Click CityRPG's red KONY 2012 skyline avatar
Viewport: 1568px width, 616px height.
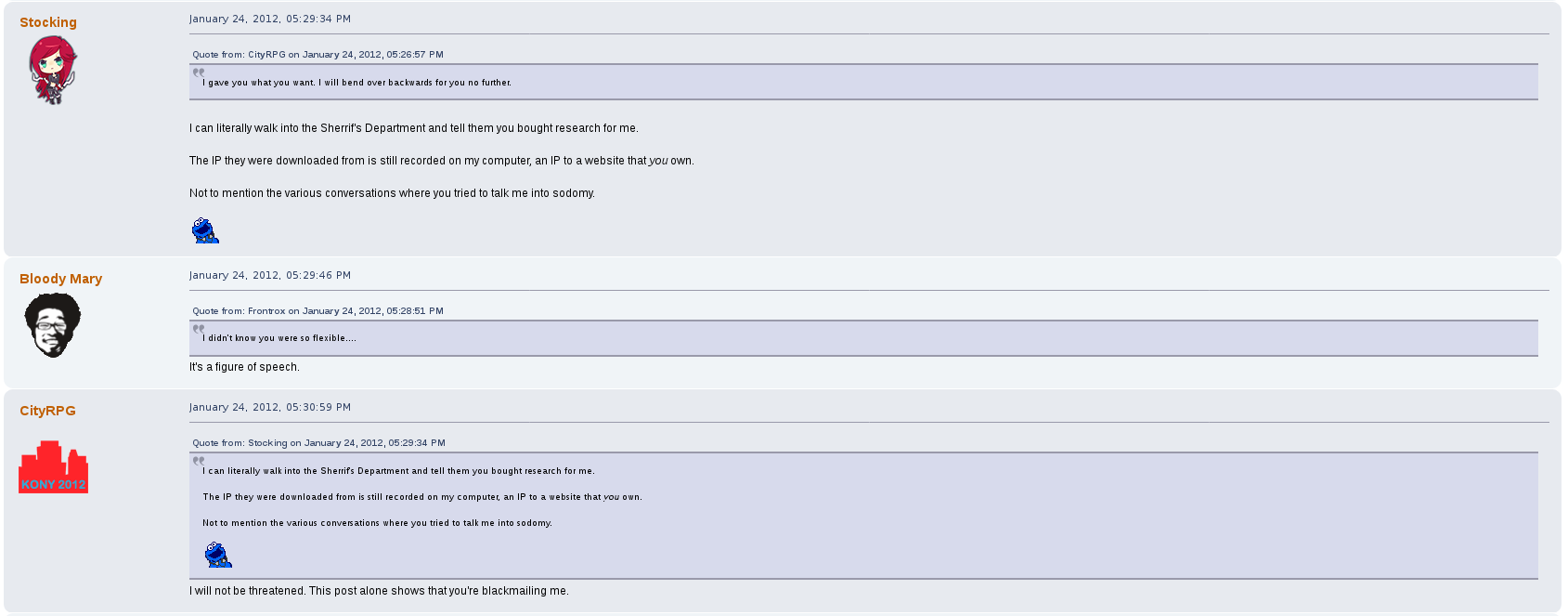(53, 466)
